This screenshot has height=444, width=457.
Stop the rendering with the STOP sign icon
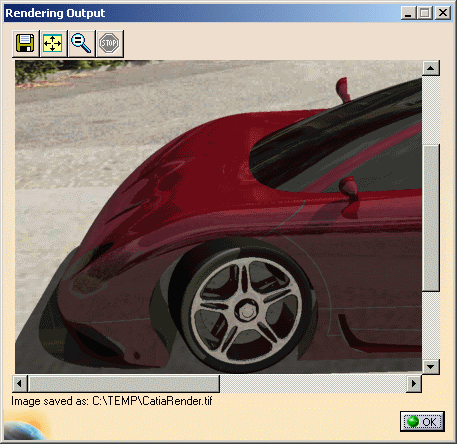(109, 43)
